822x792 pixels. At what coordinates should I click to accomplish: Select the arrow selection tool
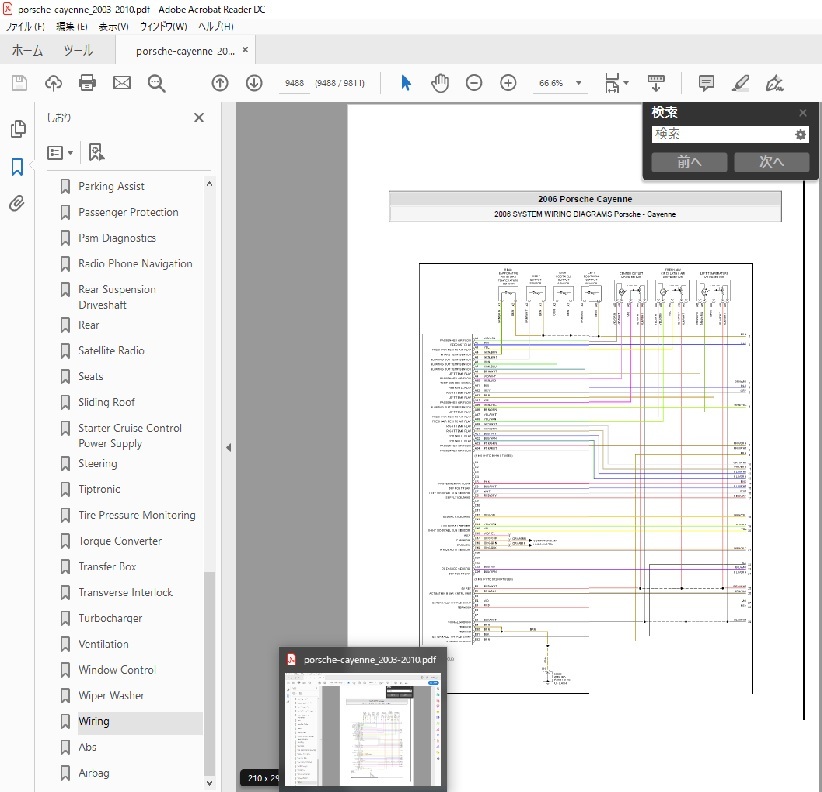coord(406,83)
